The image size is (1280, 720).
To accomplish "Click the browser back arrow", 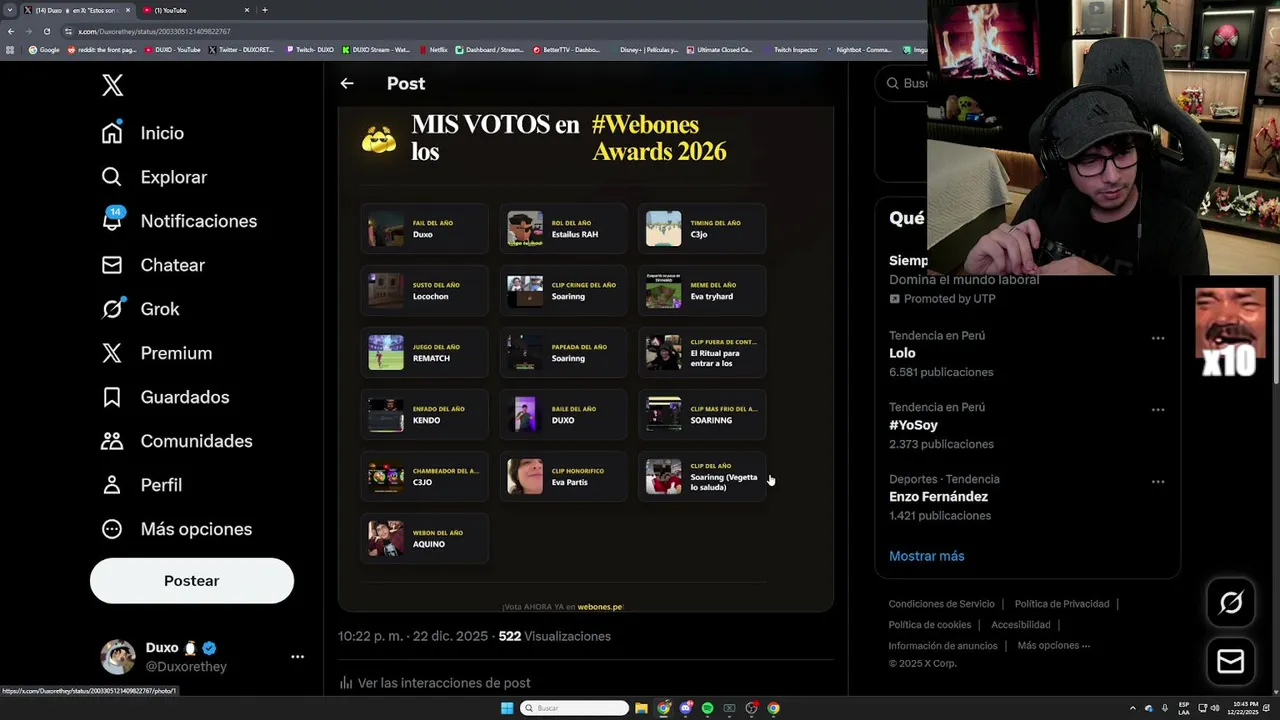I will pyautogui.click(x=10, y=31).
